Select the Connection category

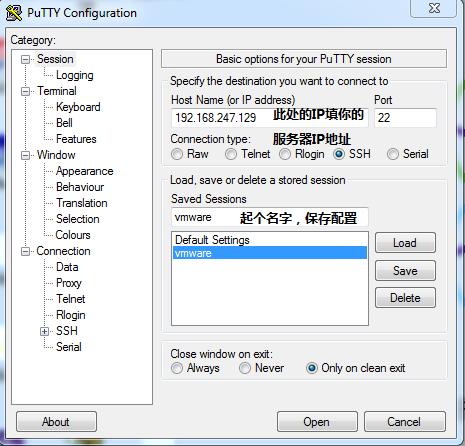63,251
